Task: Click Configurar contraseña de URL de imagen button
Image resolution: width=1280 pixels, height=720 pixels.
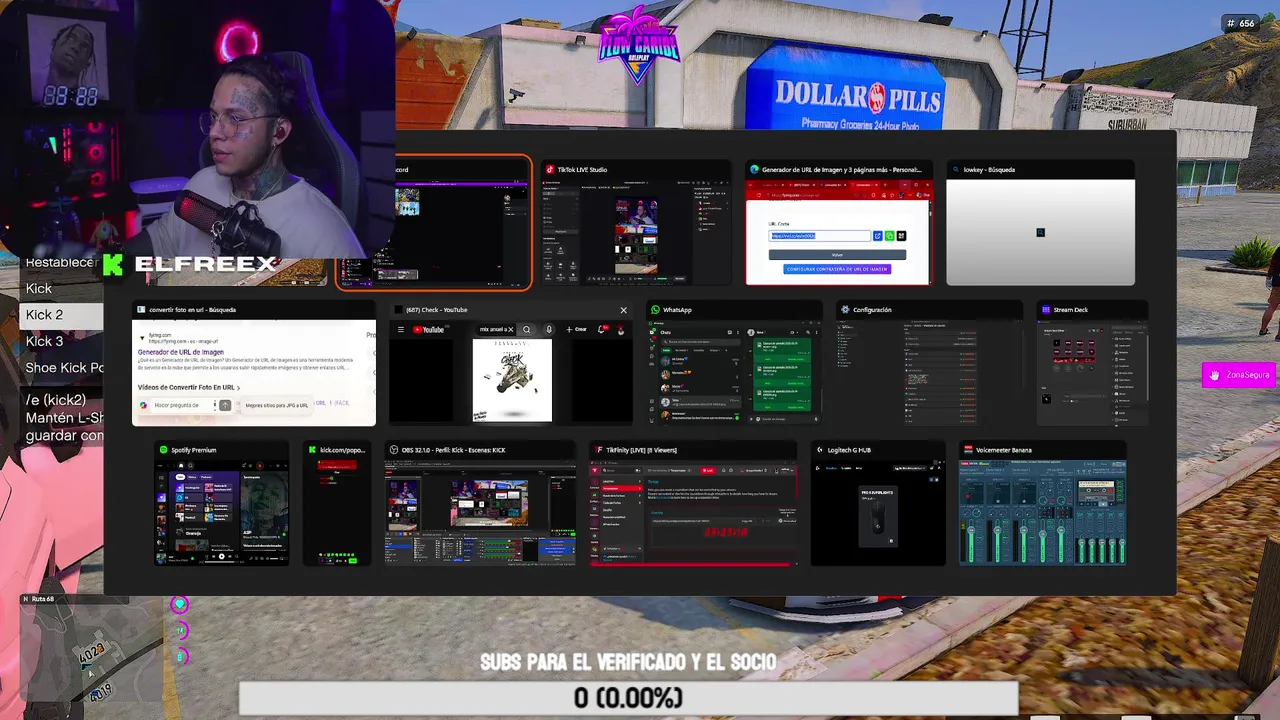Action: [x=837, y=269]
